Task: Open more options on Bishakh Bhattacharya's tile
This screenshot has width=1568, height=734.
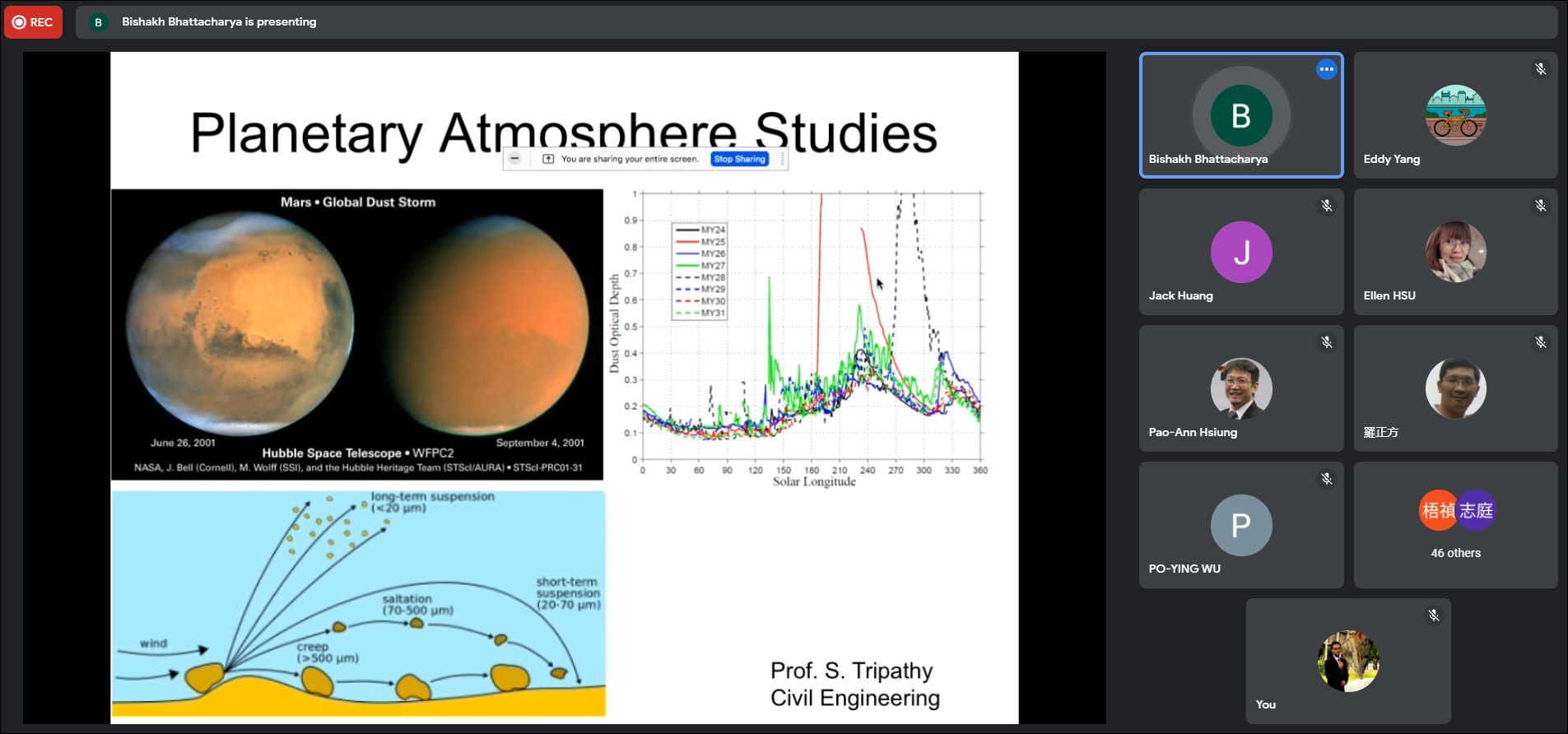Action: [1326, 70]
